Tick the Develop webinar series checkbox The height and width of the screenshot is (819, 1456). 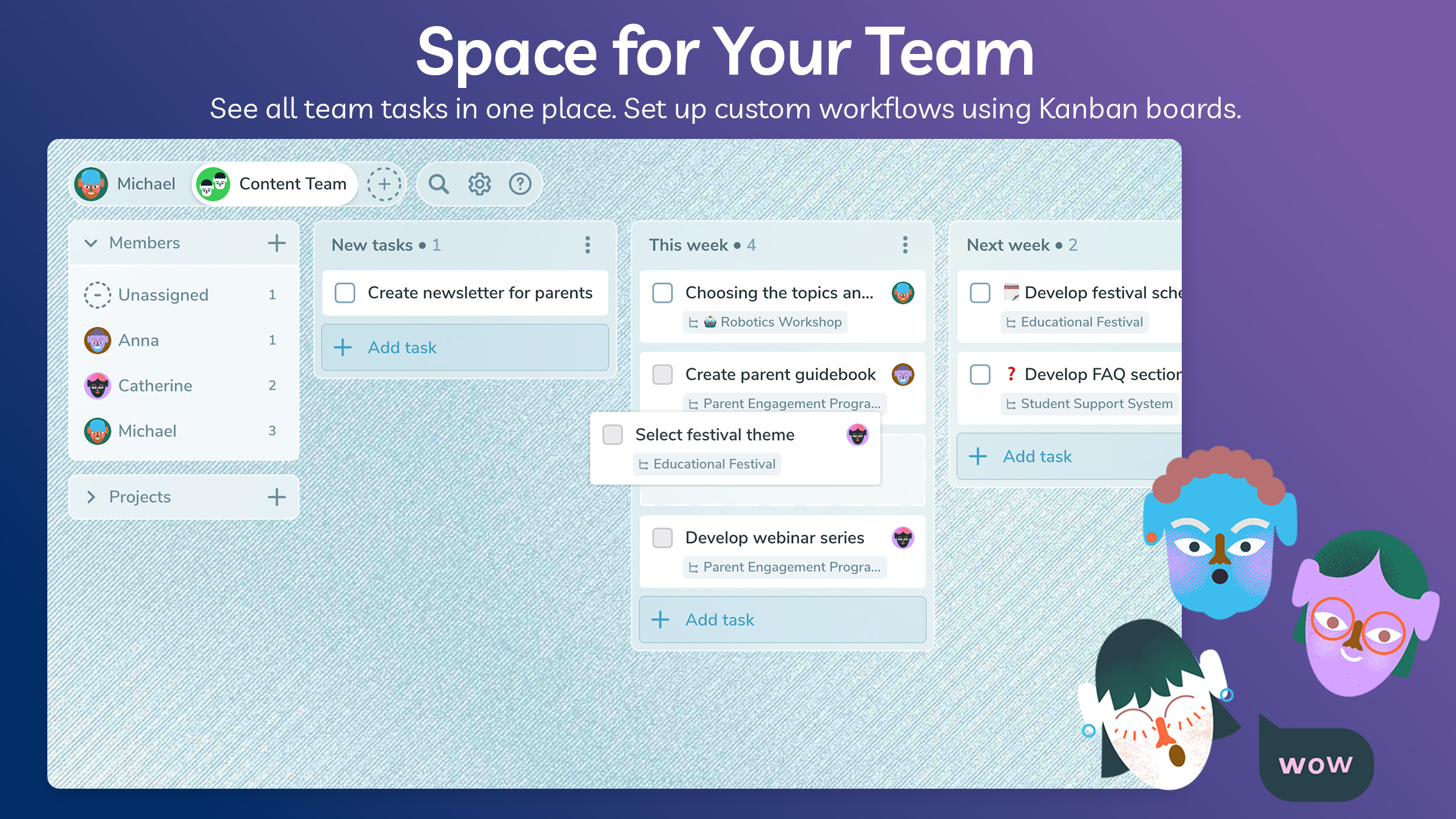tap(662, 538)
